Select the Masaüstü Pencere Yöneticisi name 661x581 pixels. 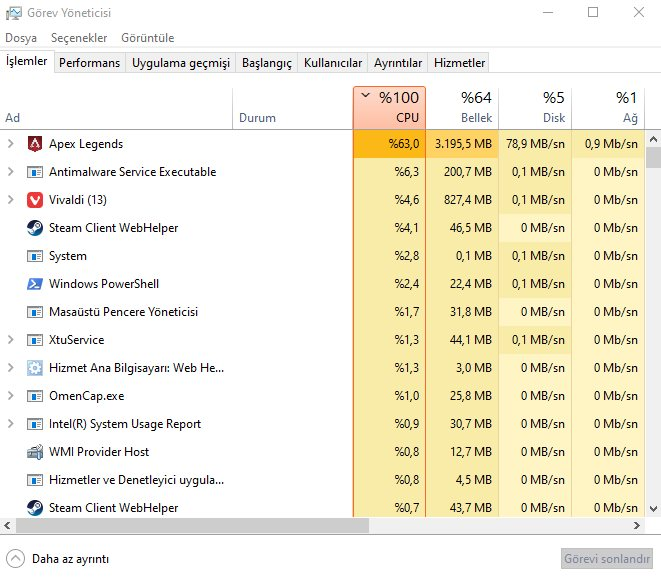pyautogui.click(x=123, y=312)
